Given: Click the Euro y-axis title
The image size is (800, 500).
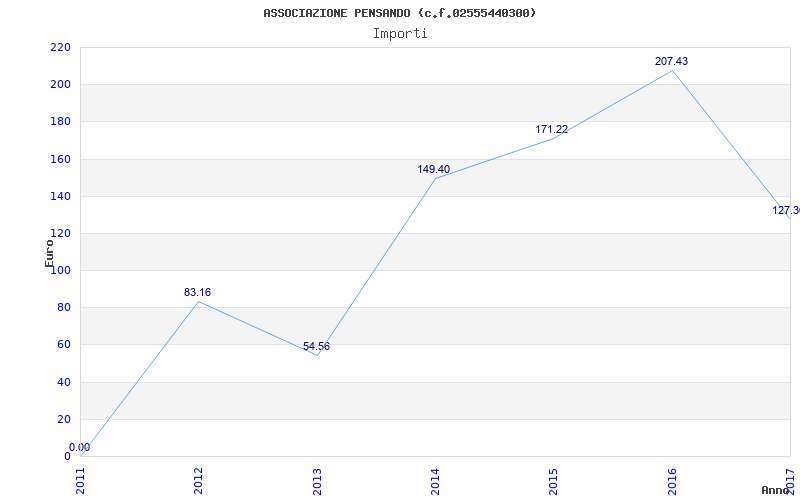Looking at the screenshot, I should [49, 253].
